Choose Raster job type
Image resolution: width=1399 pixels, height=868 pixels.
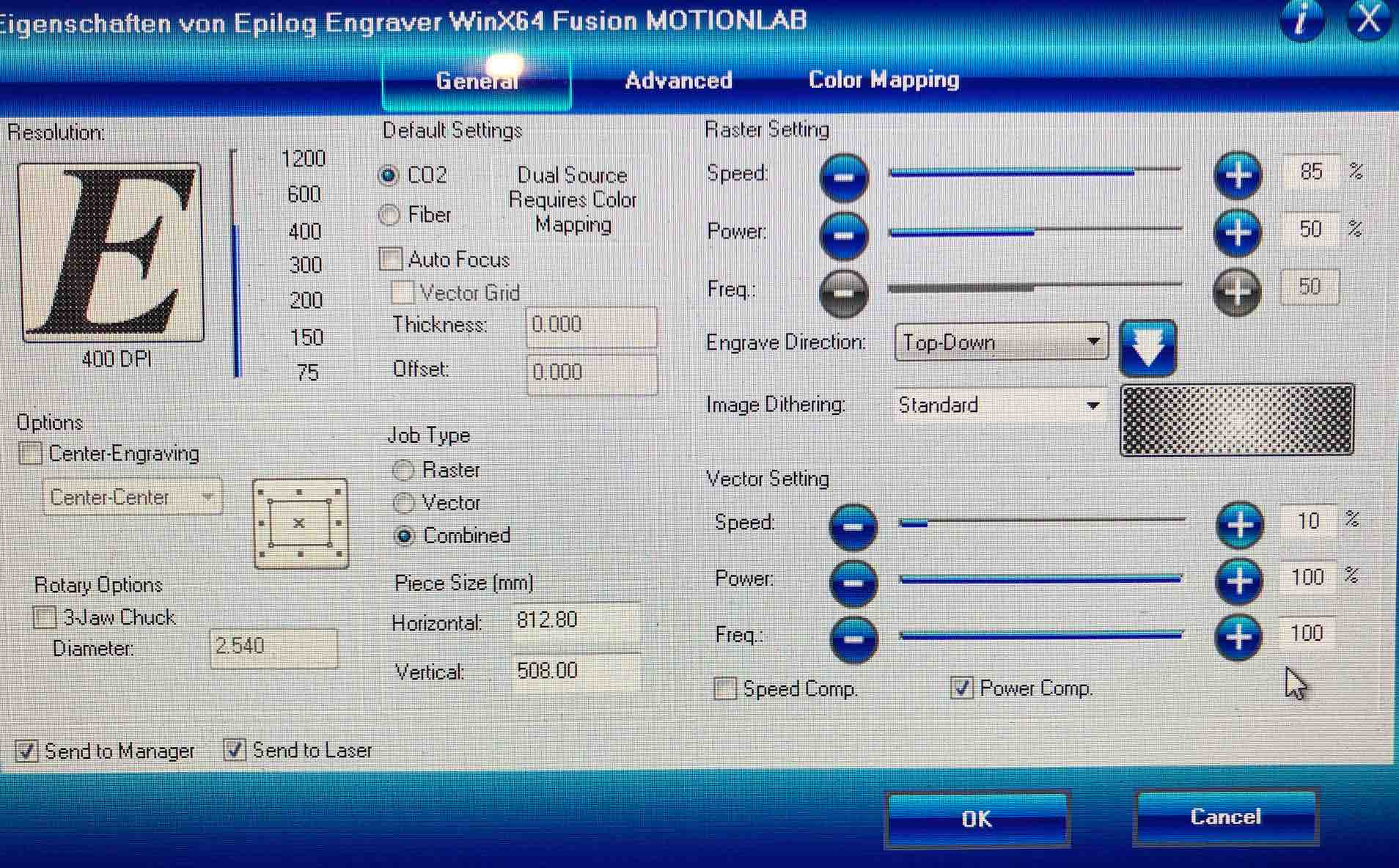[x=403, y=470]
